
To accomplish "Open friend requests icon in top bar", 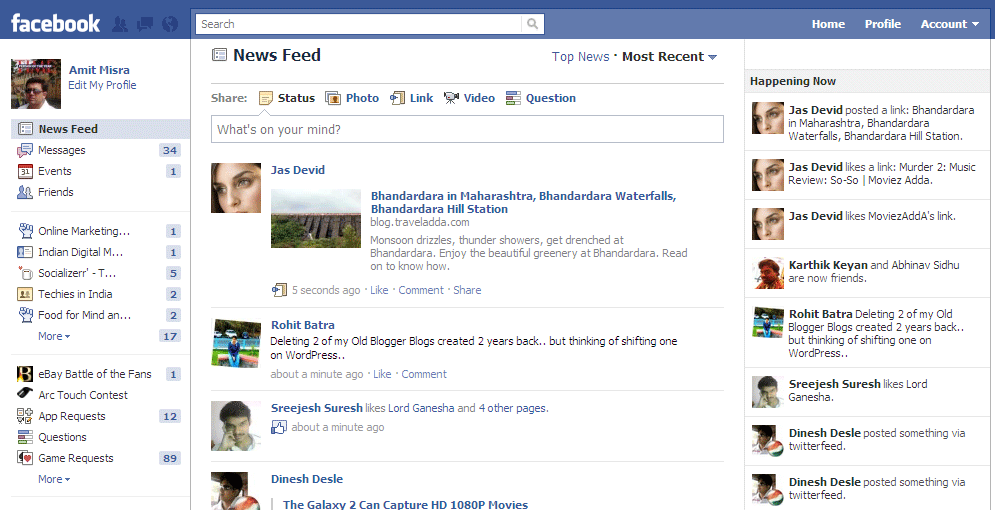I will tap(120, 24).
